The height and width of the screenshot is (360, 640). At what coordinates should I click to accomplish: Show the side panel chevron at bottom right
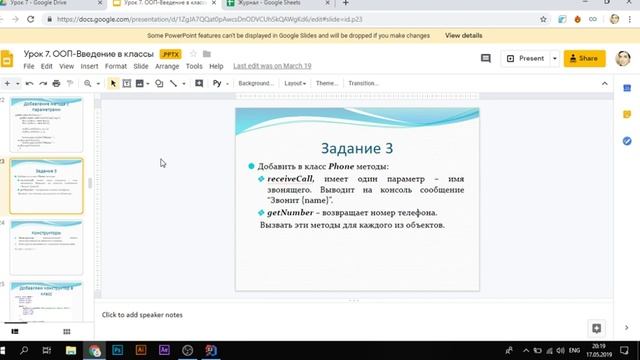click(x=627, y=327)
